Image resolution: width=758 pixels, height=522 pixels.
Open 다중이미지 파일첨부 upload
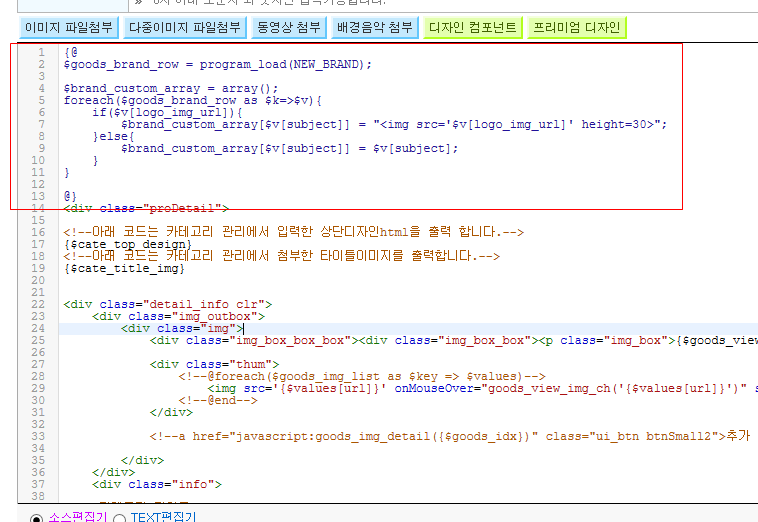[x=185, y=28]
